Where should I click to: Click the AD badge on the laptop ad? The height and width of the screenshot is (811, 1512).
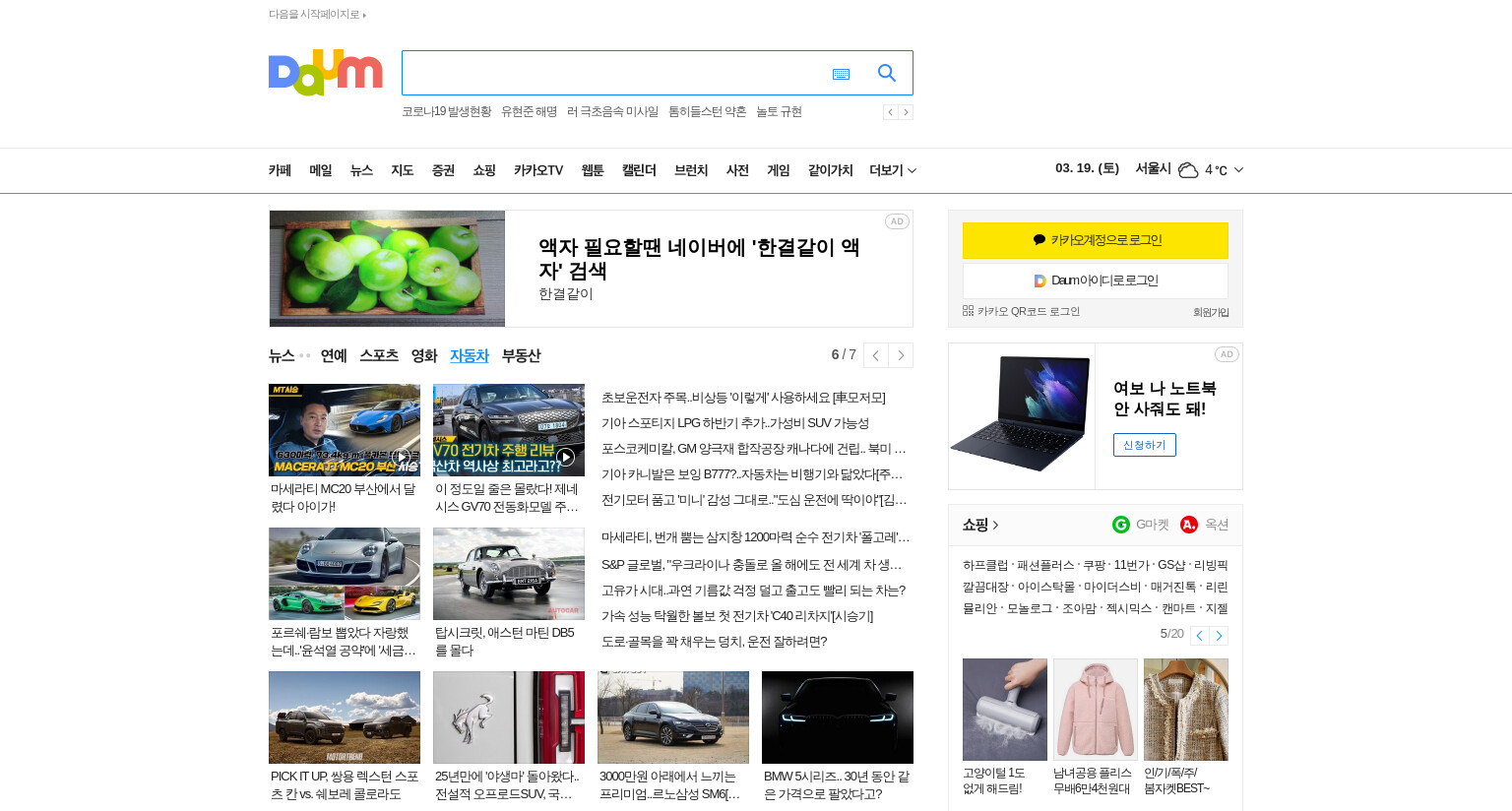pos(1227,354)
